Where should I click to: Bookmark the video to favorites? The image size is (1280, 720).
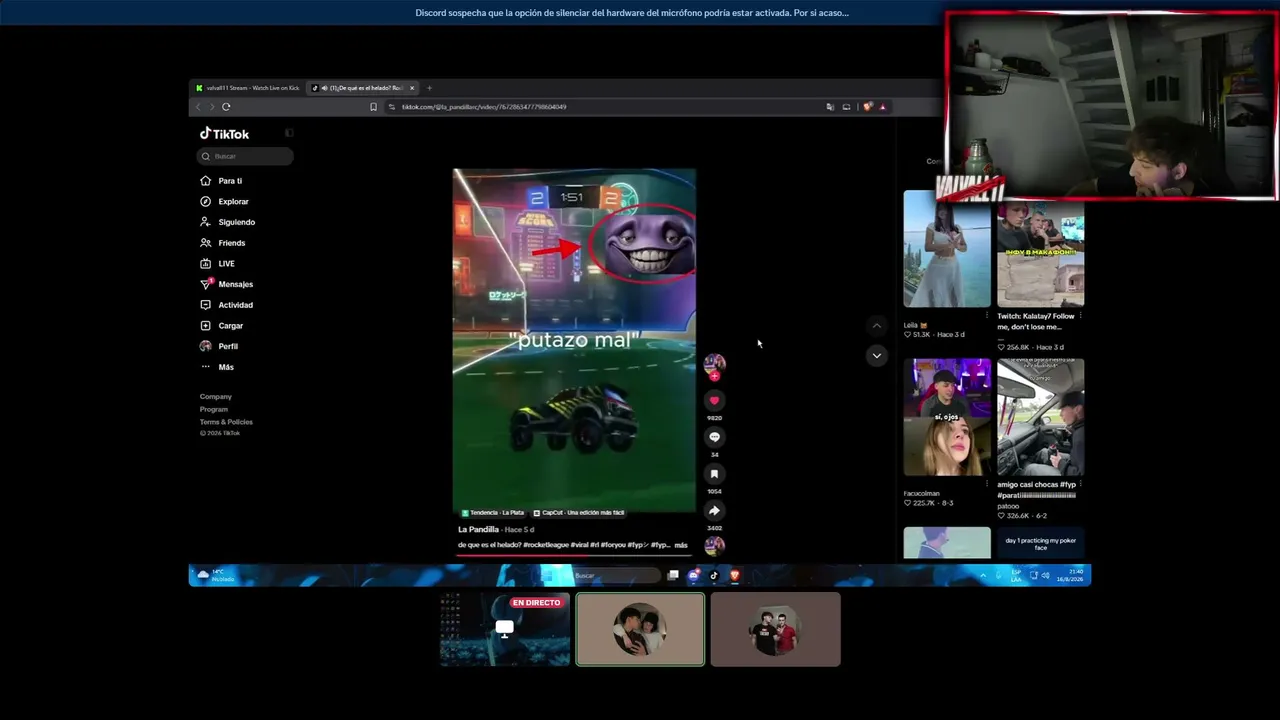coord(714,474)
